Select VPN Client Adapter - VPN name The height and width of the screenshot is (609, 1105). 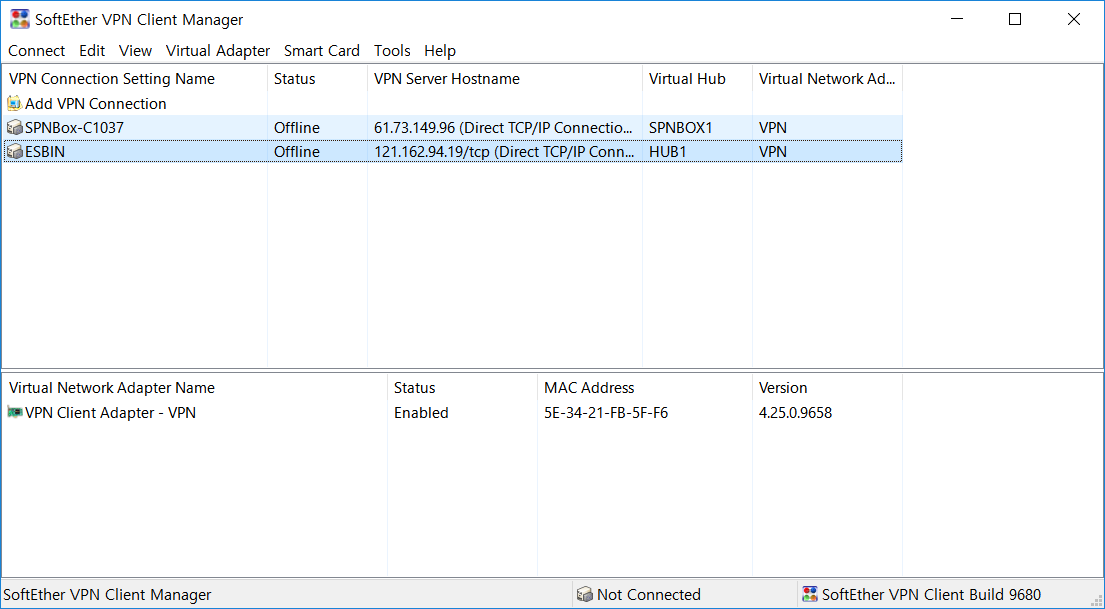(x=111, y=412)
